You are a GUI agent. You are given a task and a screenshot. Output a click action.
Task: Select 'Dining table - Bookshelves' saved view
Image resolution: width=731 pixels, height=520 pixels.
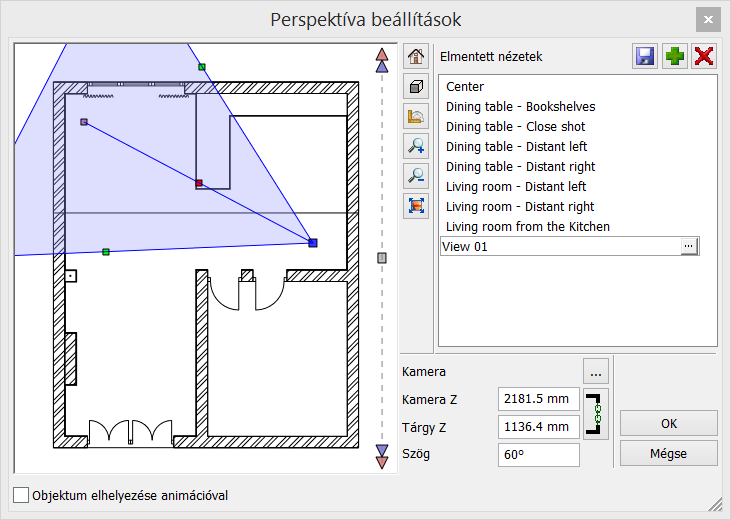520,107
